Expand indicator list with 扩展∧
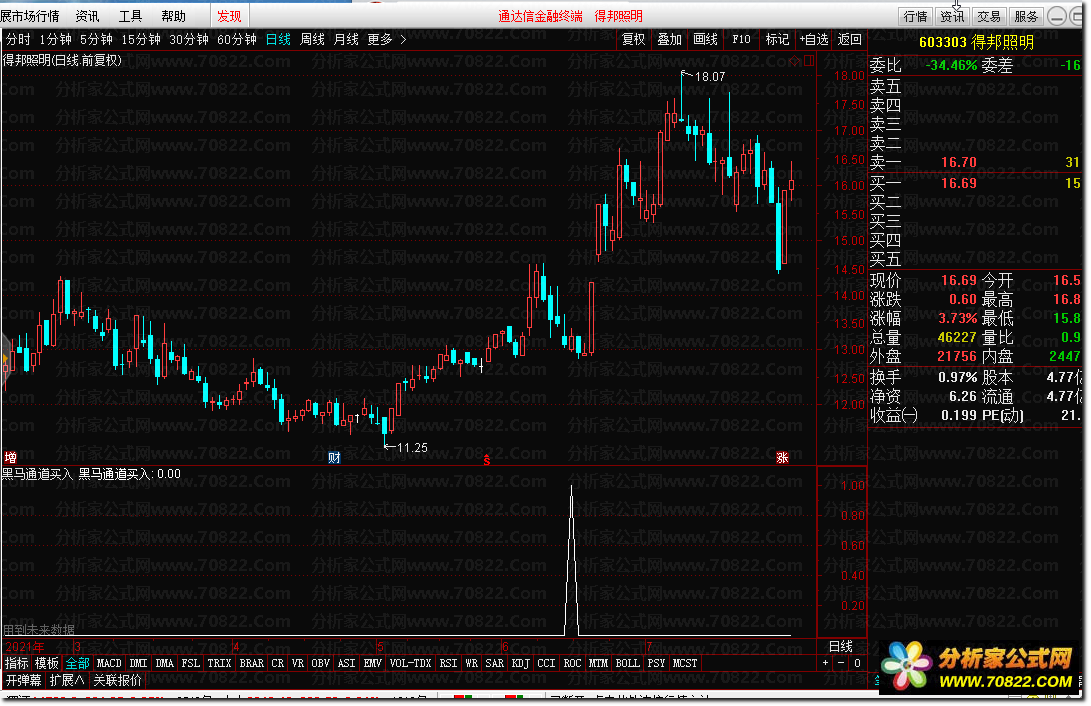The image size is (1091, 706). tap(67, 680)
